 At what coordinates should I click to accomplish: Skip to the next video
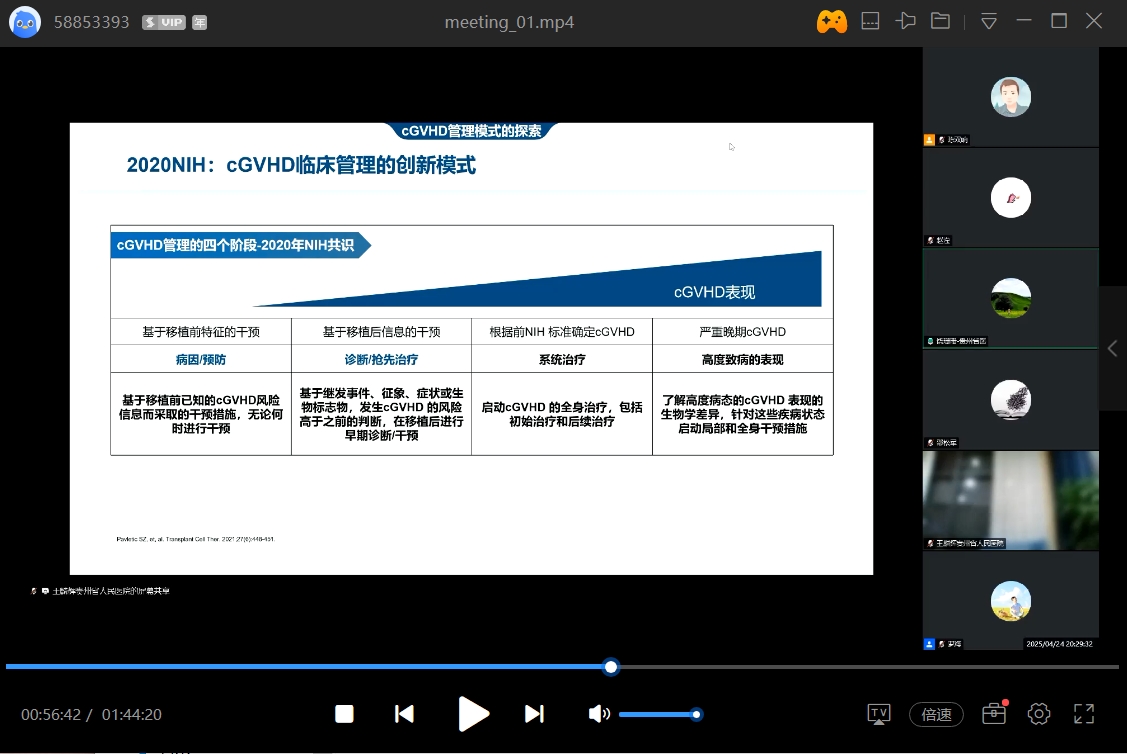coord(534,714)
